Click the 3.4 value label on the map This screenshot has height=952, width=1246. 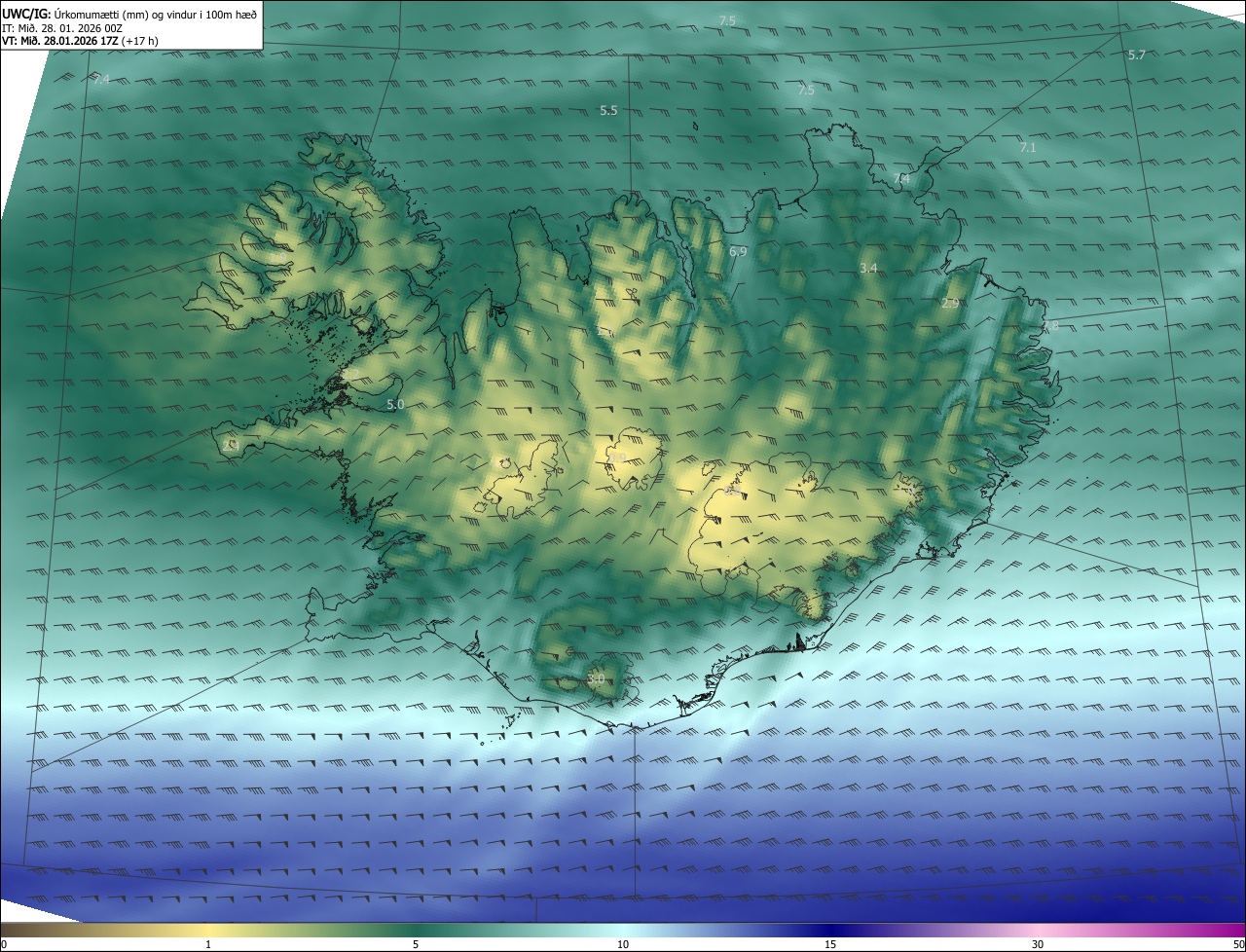click(x=869, y=268)
